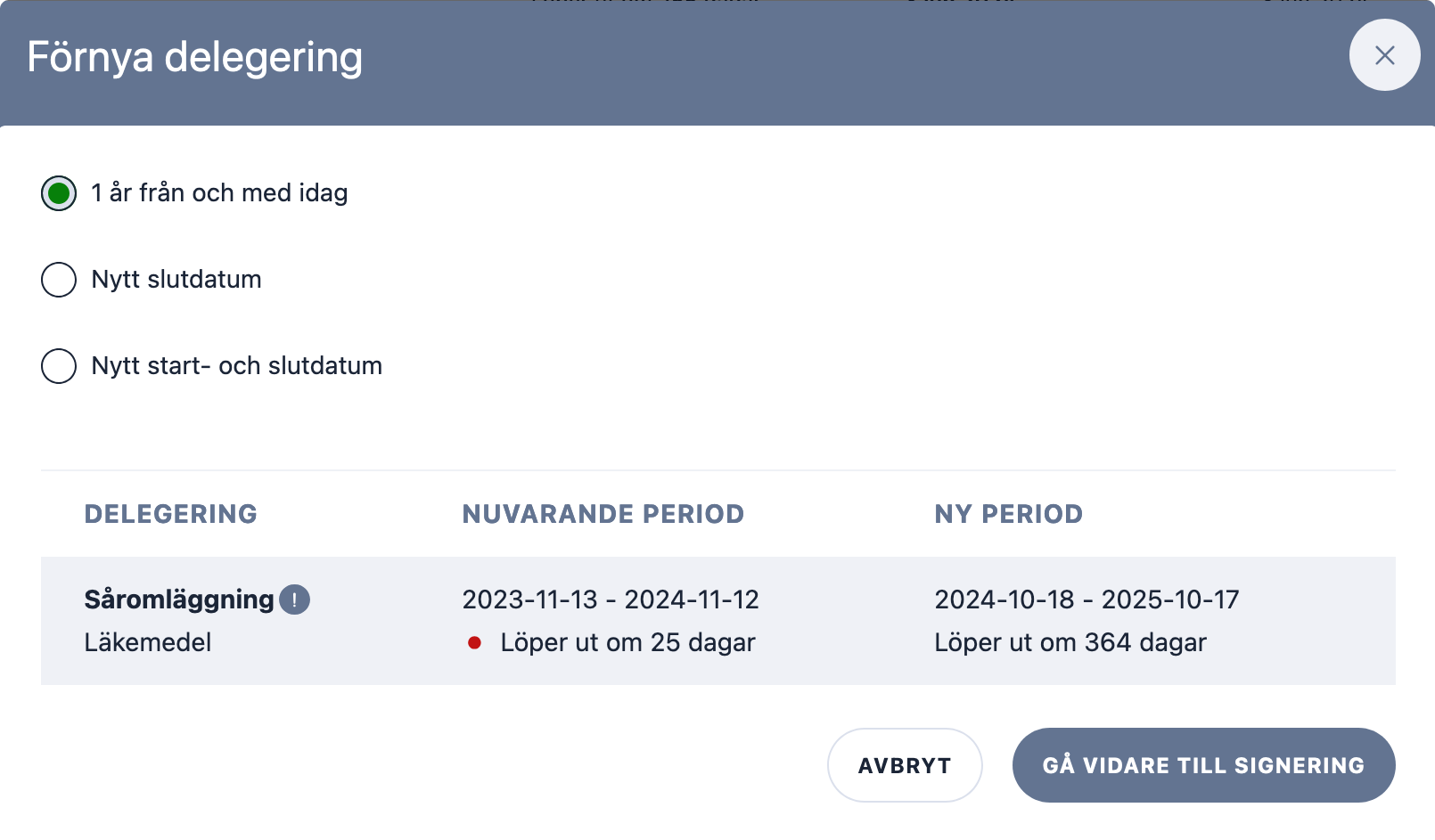
Task: Click the DELEGERING column header
Action: point(170,514)
